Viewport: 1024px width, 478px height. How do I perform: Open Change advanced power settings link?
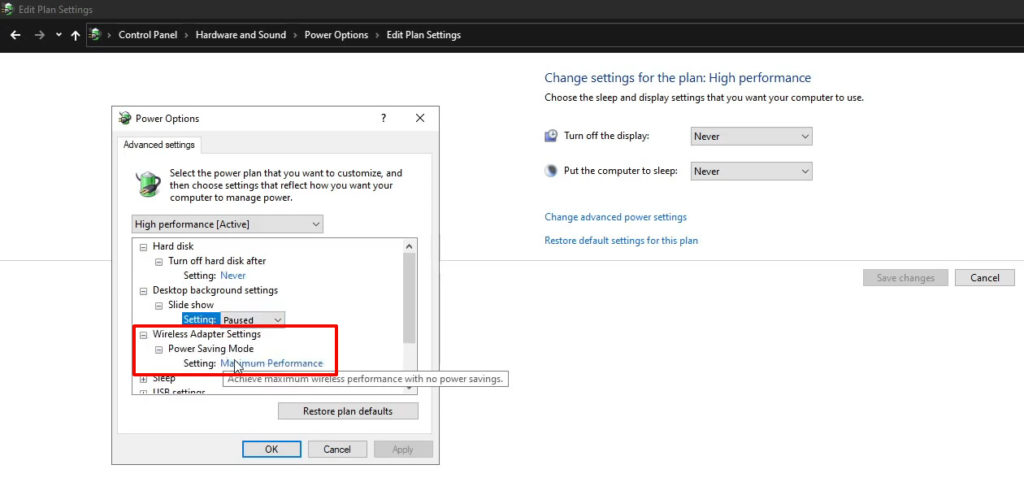[x=616, y=217]
